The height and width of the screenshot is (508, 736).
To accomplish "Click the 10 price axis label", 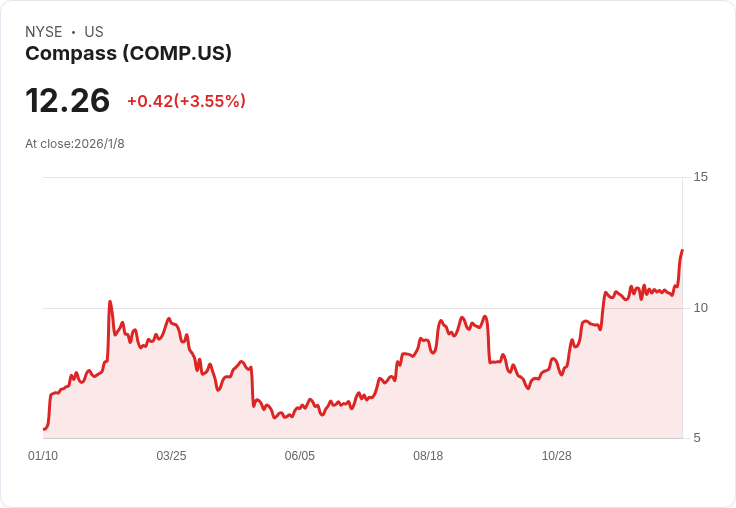I will (700, 308).
